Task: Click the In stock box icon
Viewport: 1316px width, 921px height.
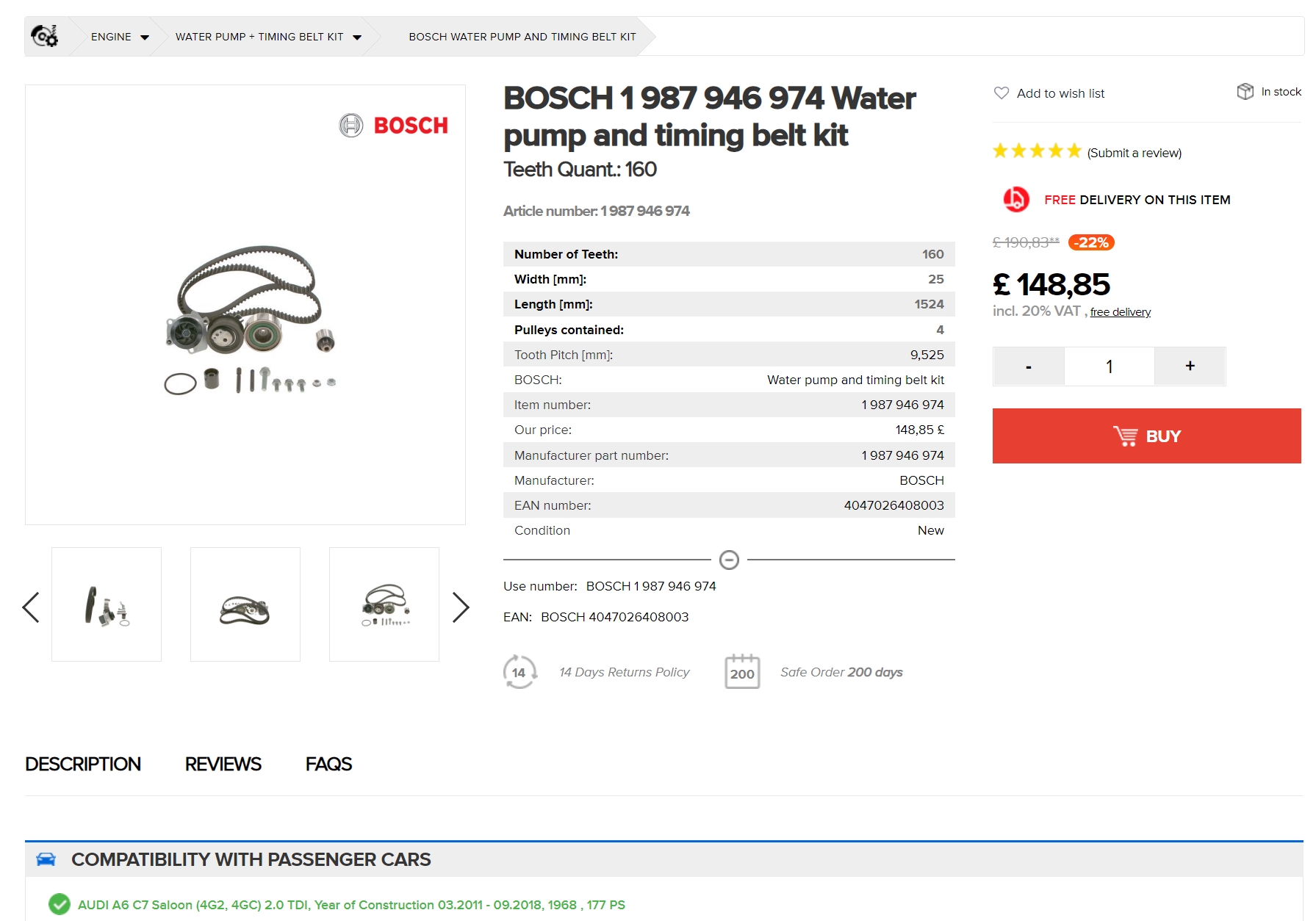Action: tap(1245, 92)
